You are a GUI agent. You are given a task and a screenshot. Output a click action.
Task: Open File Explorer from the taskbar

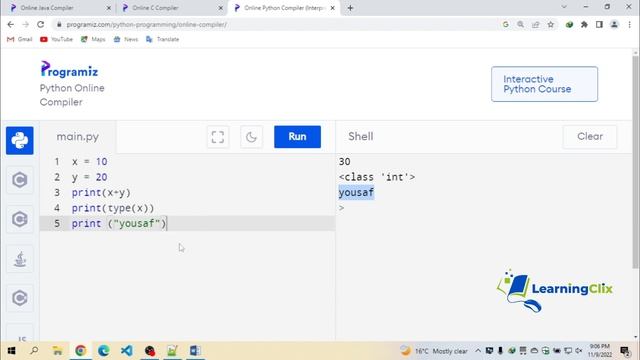pos(58,351)
